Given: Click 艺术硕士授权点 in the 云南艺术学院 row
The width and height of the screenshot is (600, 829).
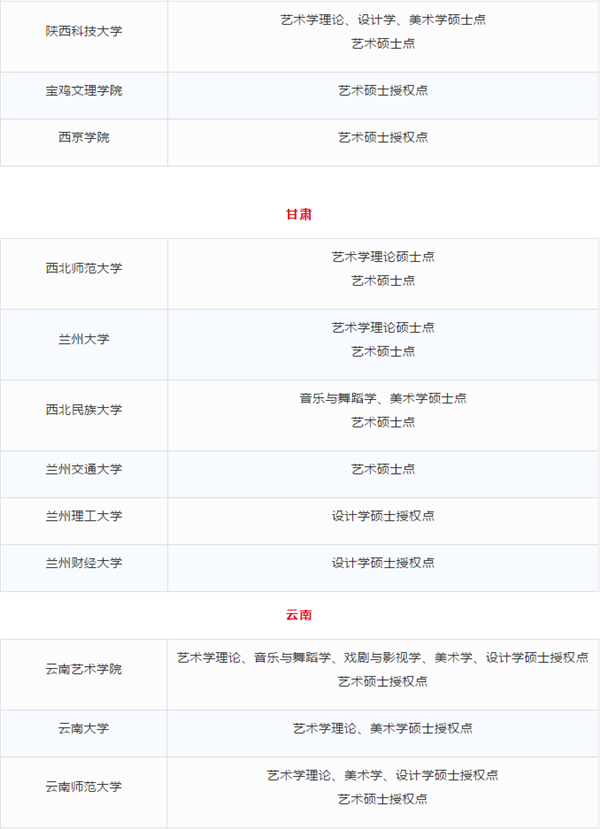Looking at the screenshot, I should [383, 681].
